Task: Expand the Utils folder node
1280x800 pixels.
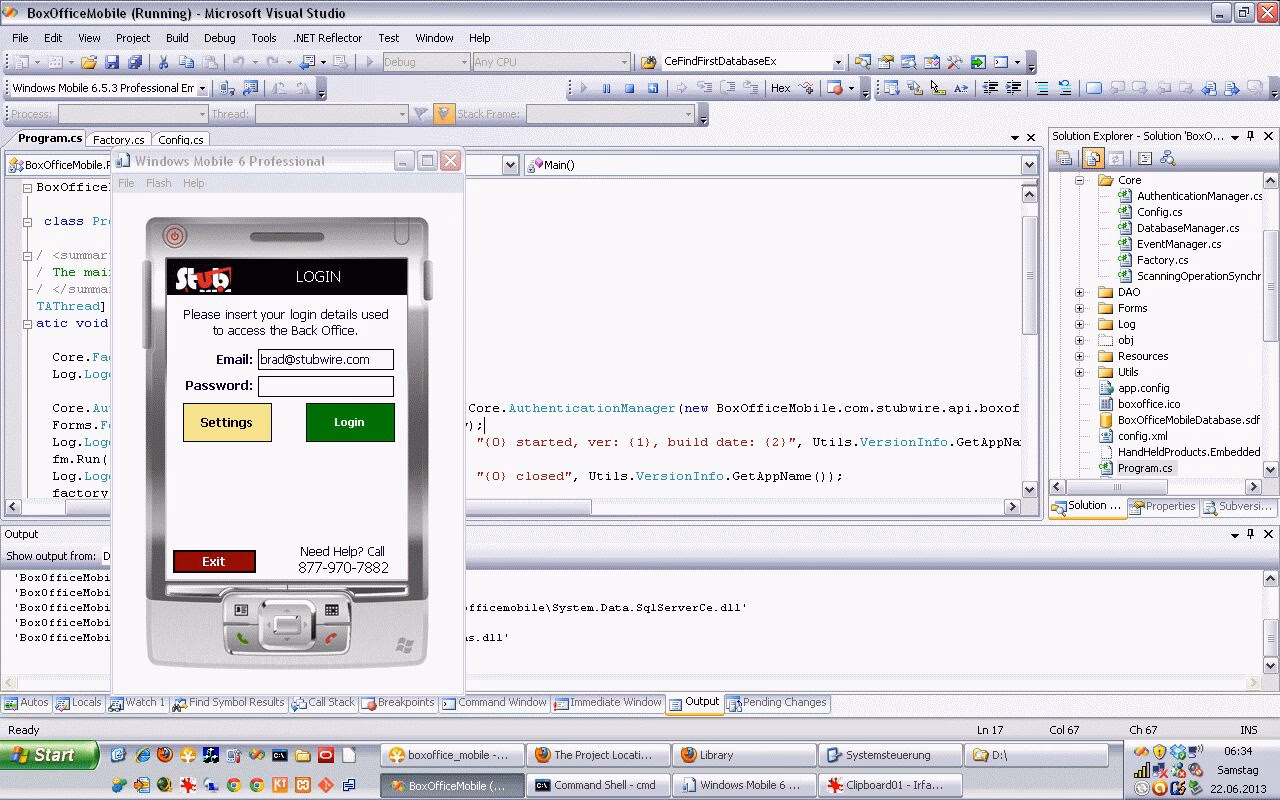Action: point(1080,372)
